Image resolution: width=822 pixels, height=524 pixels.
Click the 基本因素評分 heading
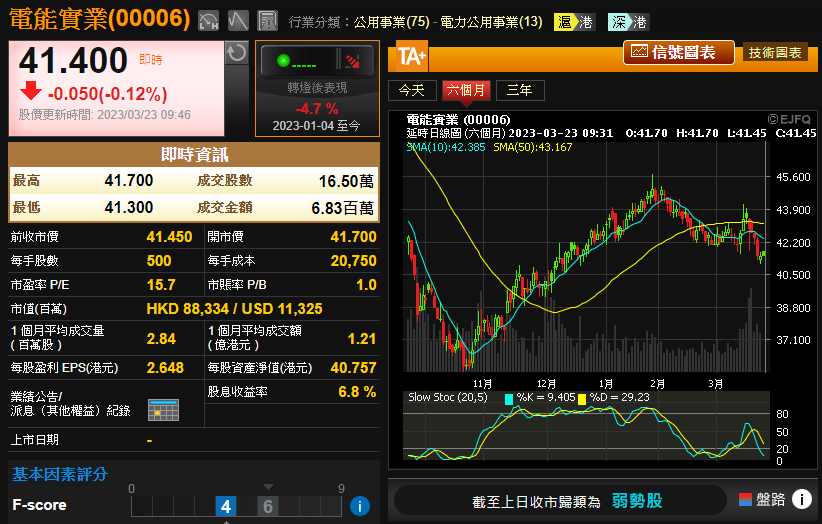(x=60, y=475)
